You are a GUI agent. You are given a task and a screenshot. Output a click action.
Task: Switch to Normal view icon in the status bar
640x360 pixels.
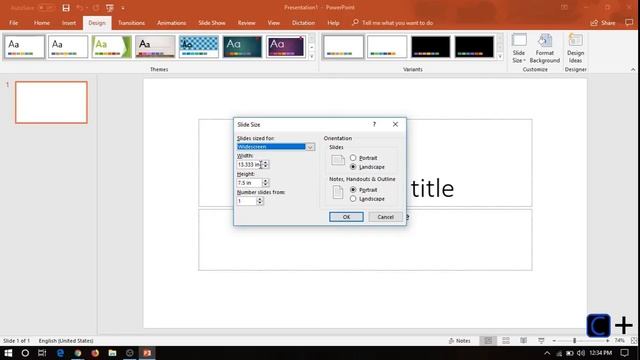pyautogui.click(x=488, y=340)
